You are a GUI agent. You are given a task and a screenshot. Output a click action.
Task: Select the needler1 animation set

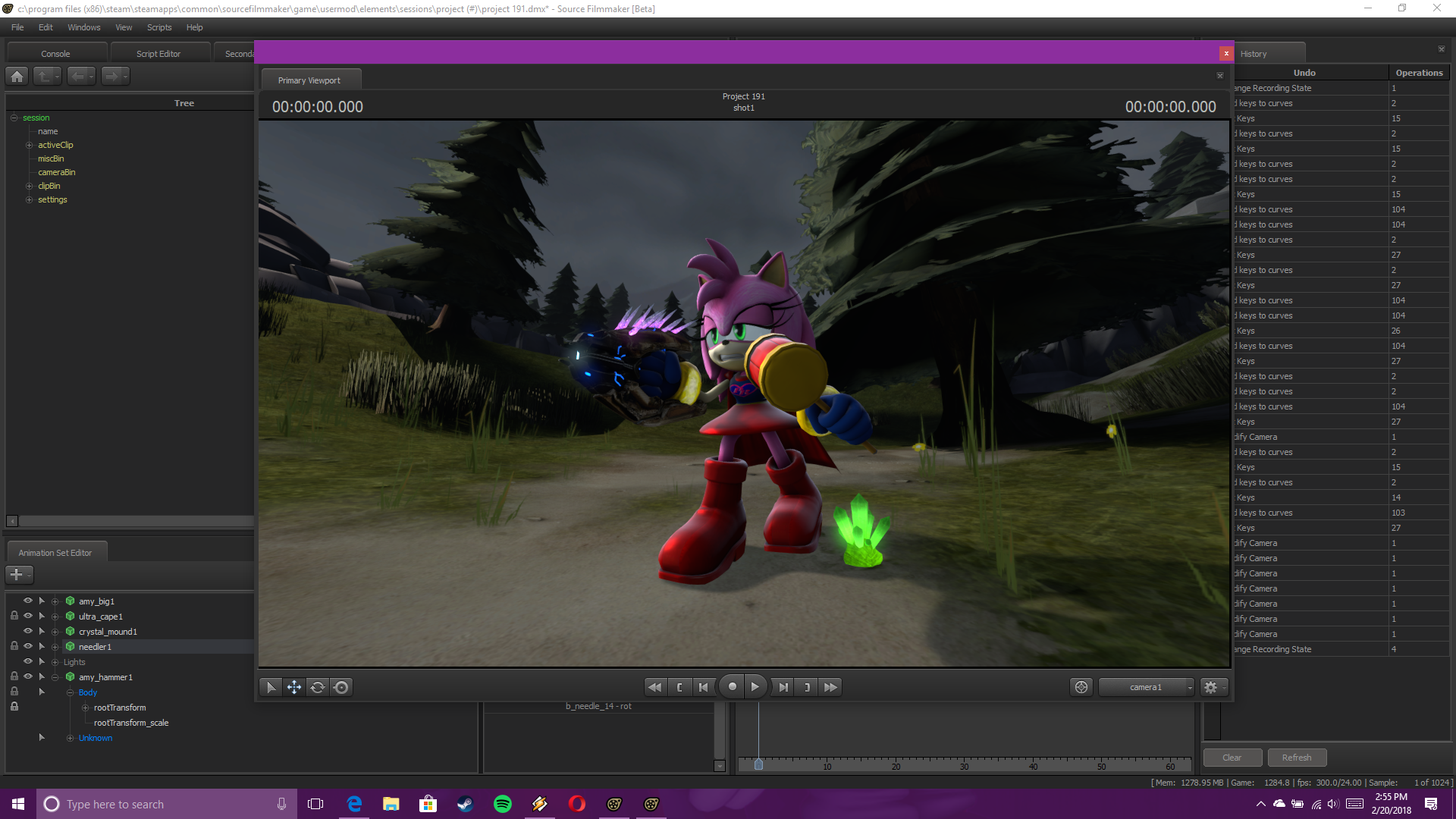[x=95, y=647]
